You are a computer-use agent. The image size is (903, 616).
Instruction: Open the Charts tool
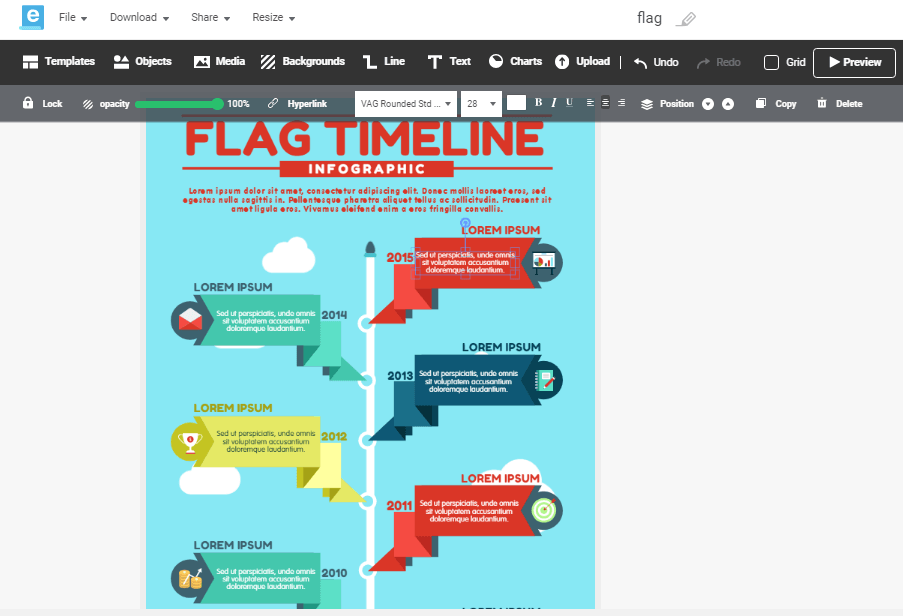515,62
